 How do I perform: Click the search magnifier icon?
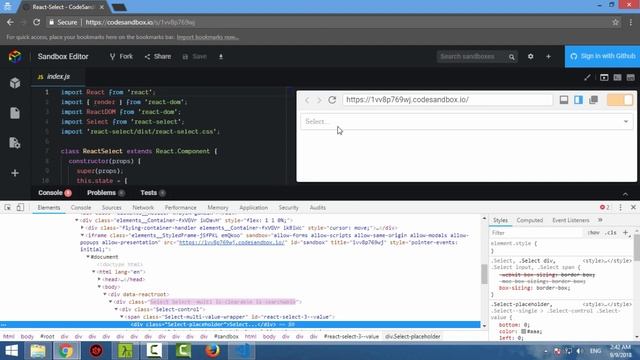click(511, 57)
